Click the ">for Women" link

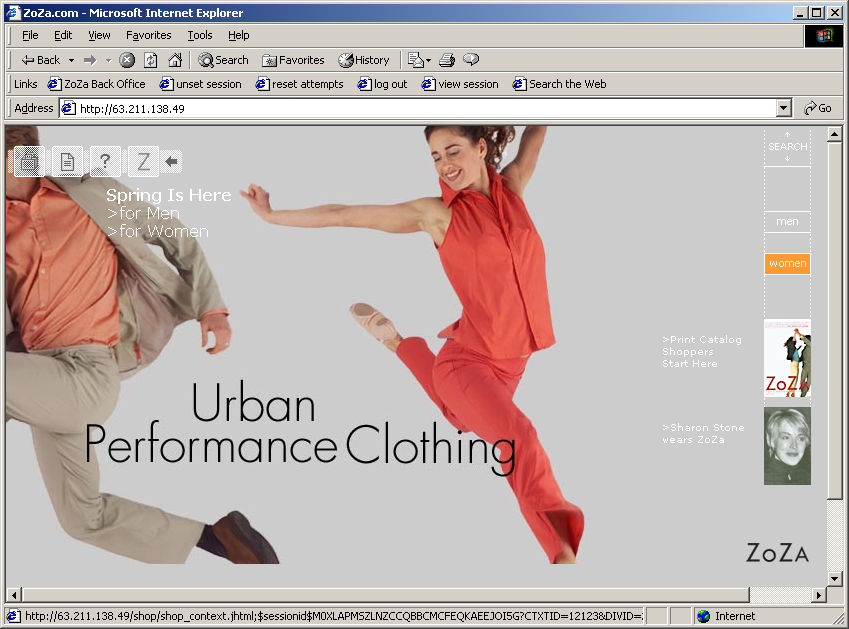coord(158,232)
